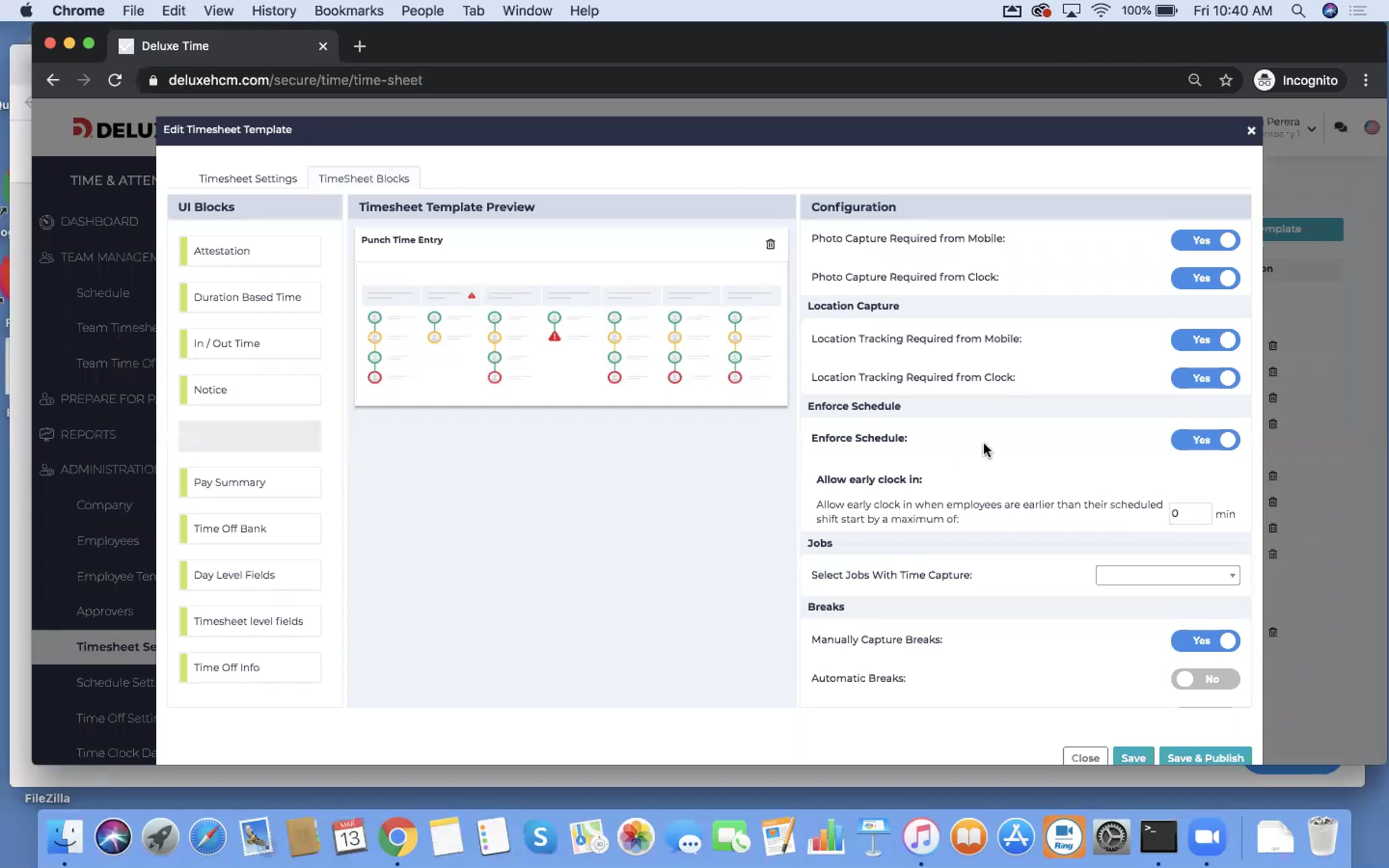The height and width of the screenshot is (868, 1389).
Task: Reload the page in Chrome
Action: click(x=115, y=80)
